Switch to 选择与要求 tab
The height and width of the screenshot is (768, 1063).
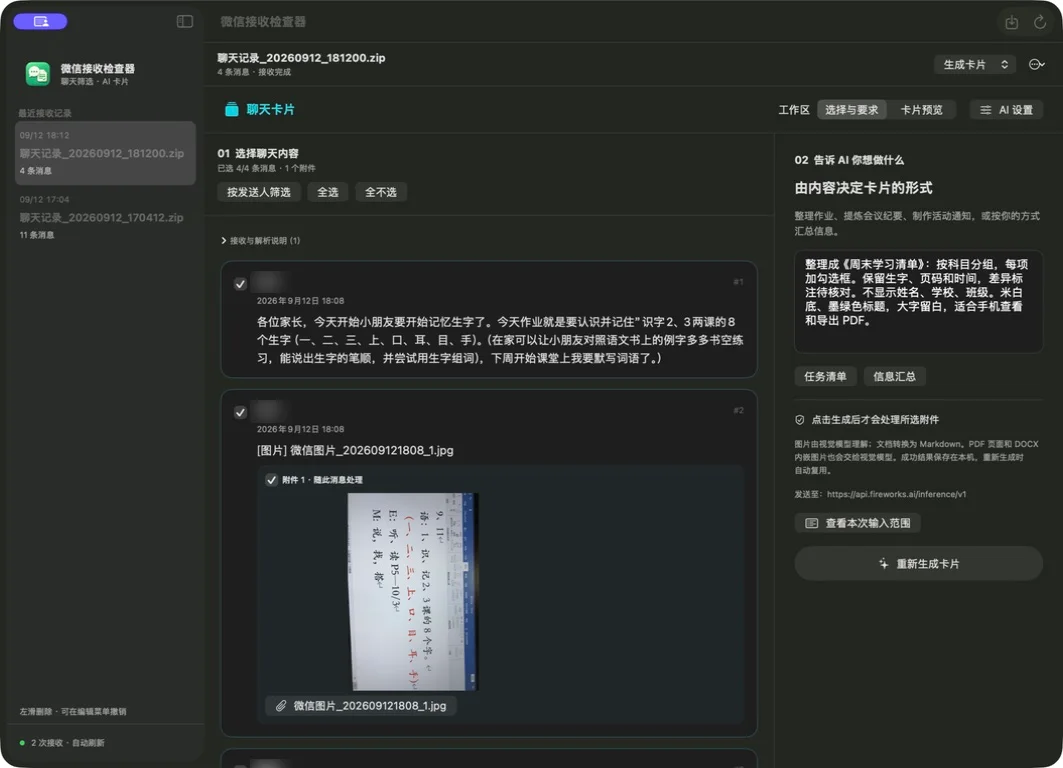[851, 110]
